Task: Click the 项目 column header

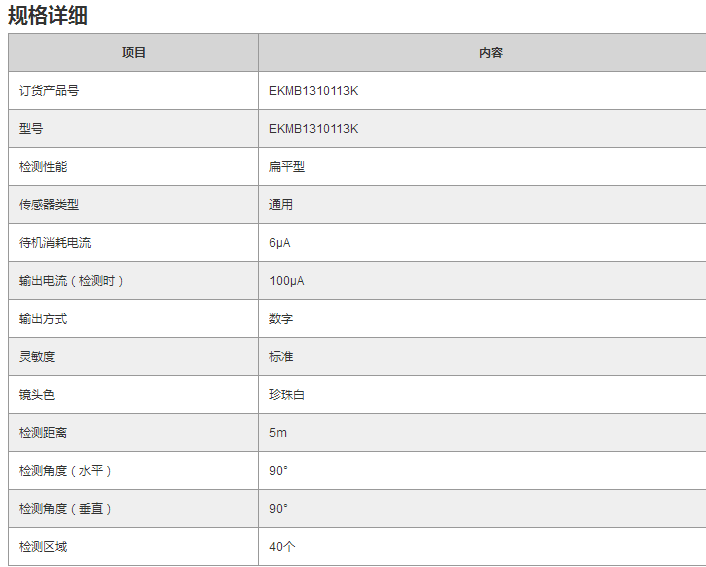Action: point(134,53)
